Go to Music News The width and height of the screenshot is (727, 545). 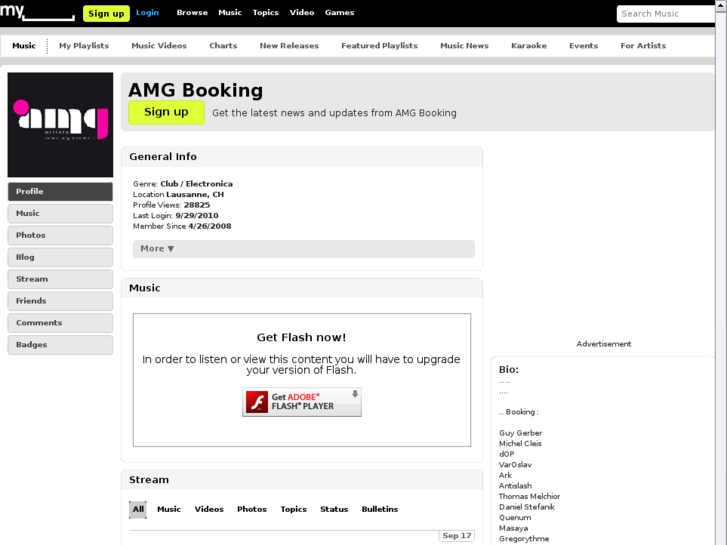464,45
